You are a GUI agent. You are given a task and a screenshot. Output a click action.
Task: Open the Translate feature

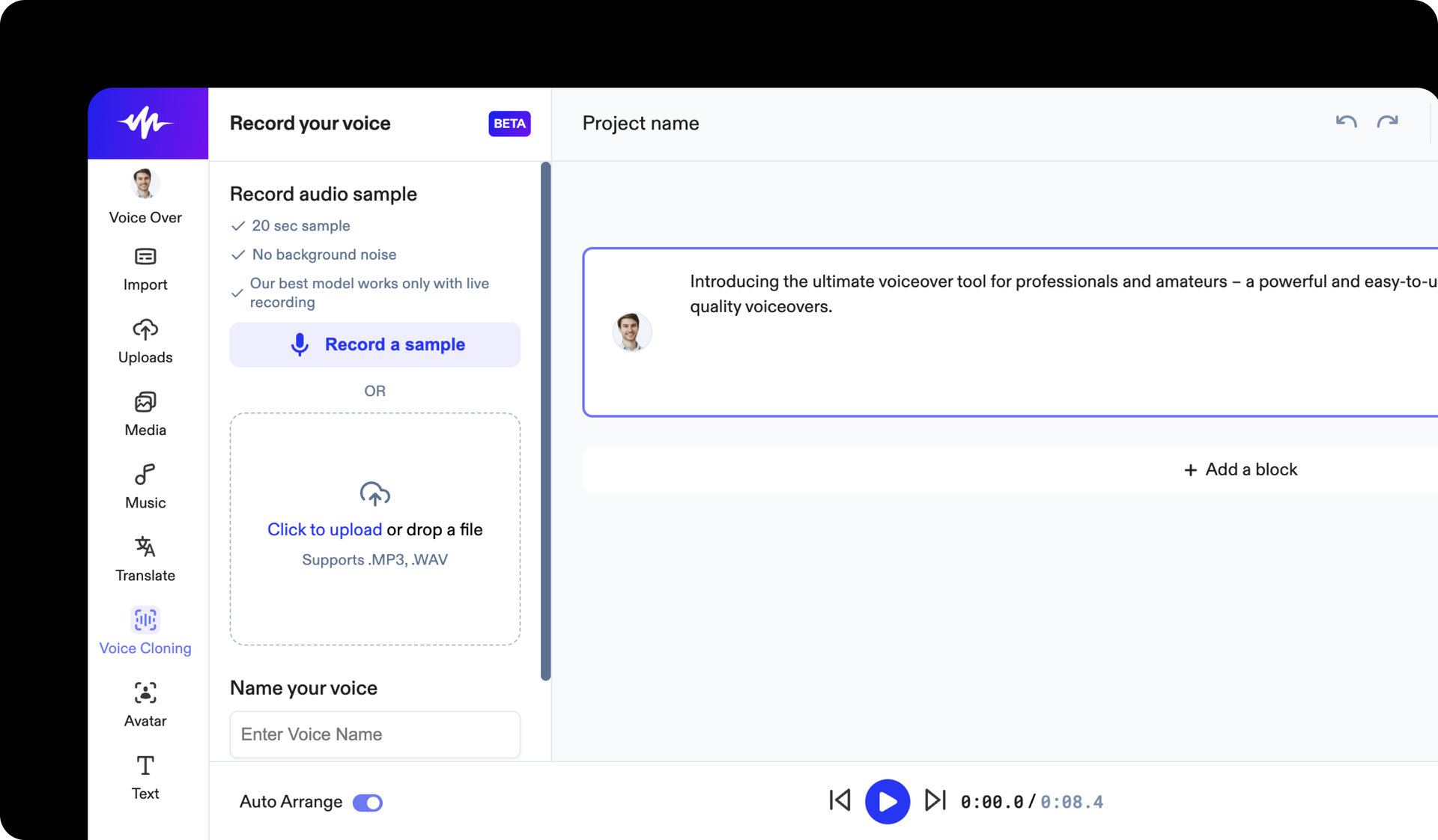click(145, 559)
